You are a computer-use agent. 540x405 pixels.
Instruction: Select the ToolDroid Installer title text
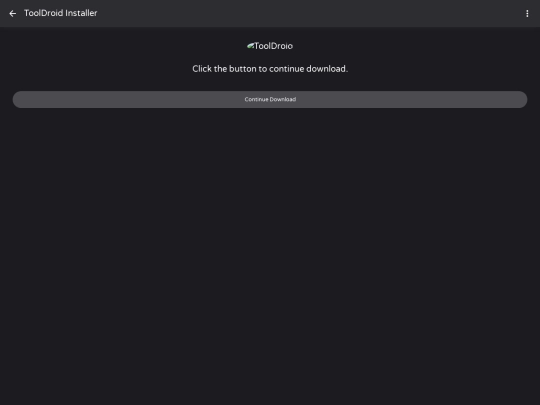[x=61, y=13]
